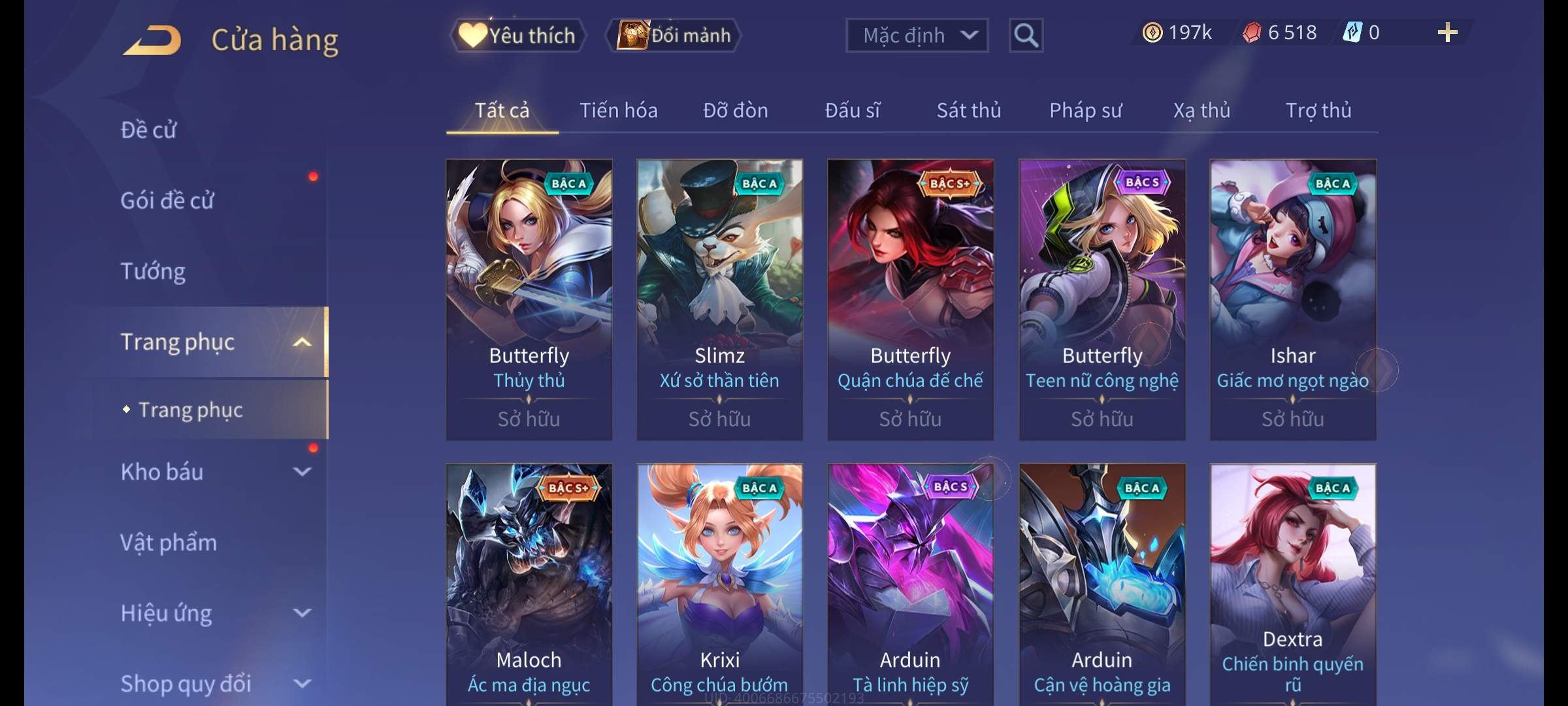
Task: Switch to the Tiến hóa tab
Action: [x=618, y=110]
